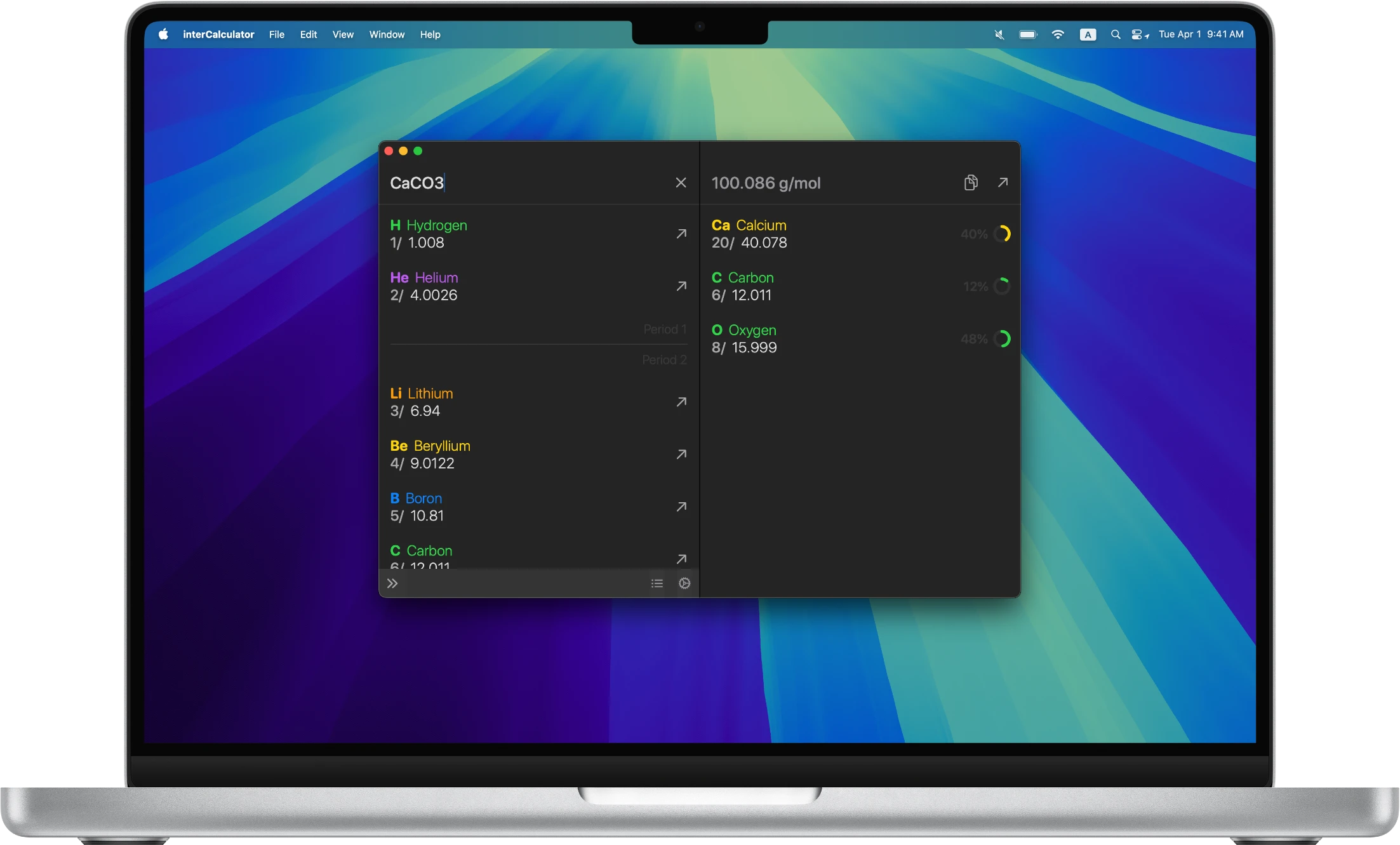This screenshot has width=1400, height=845.
Task: Open Boron element details arrow
Action: [x=681, y=507]
